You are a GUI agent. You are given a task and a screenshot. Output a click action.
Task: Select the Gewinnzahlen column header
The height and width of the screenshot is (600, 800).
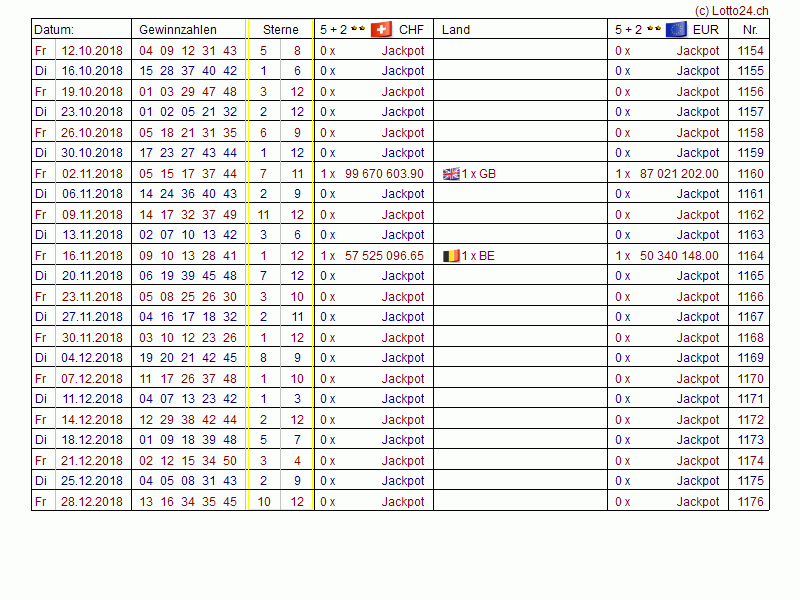(178, 30)
